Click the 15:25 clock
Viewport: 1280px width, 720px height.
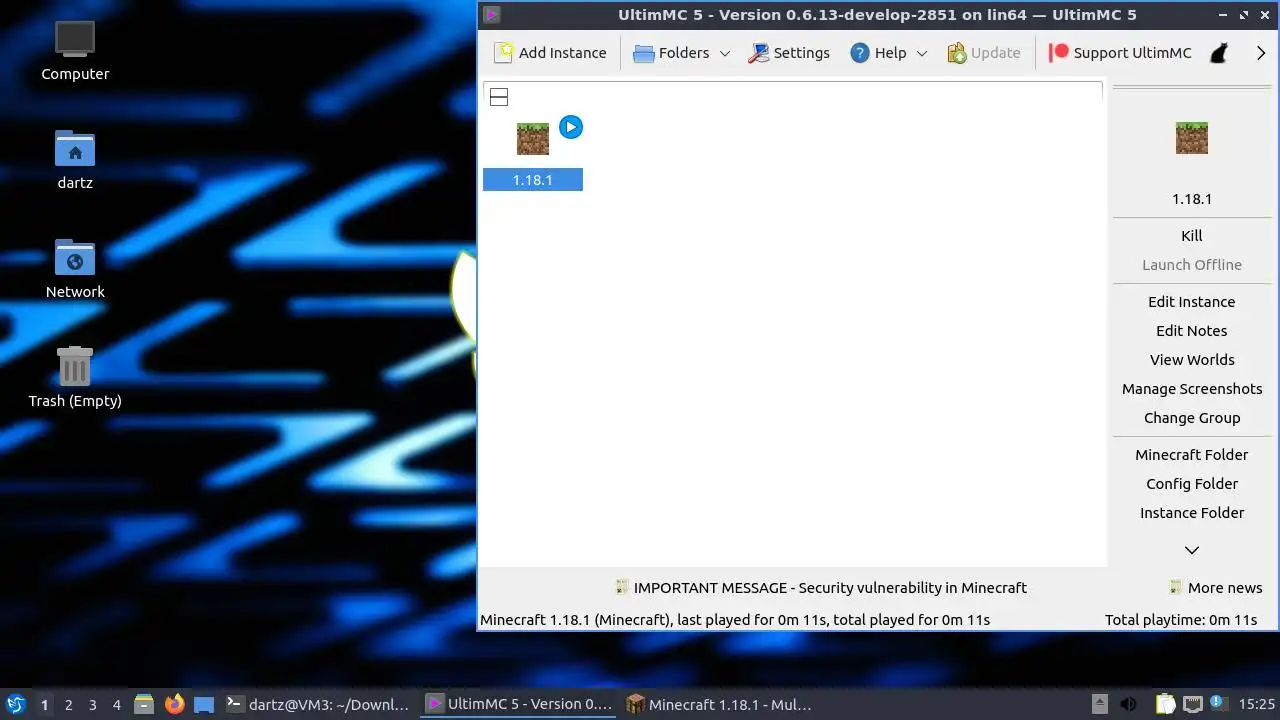(1257, 704)
